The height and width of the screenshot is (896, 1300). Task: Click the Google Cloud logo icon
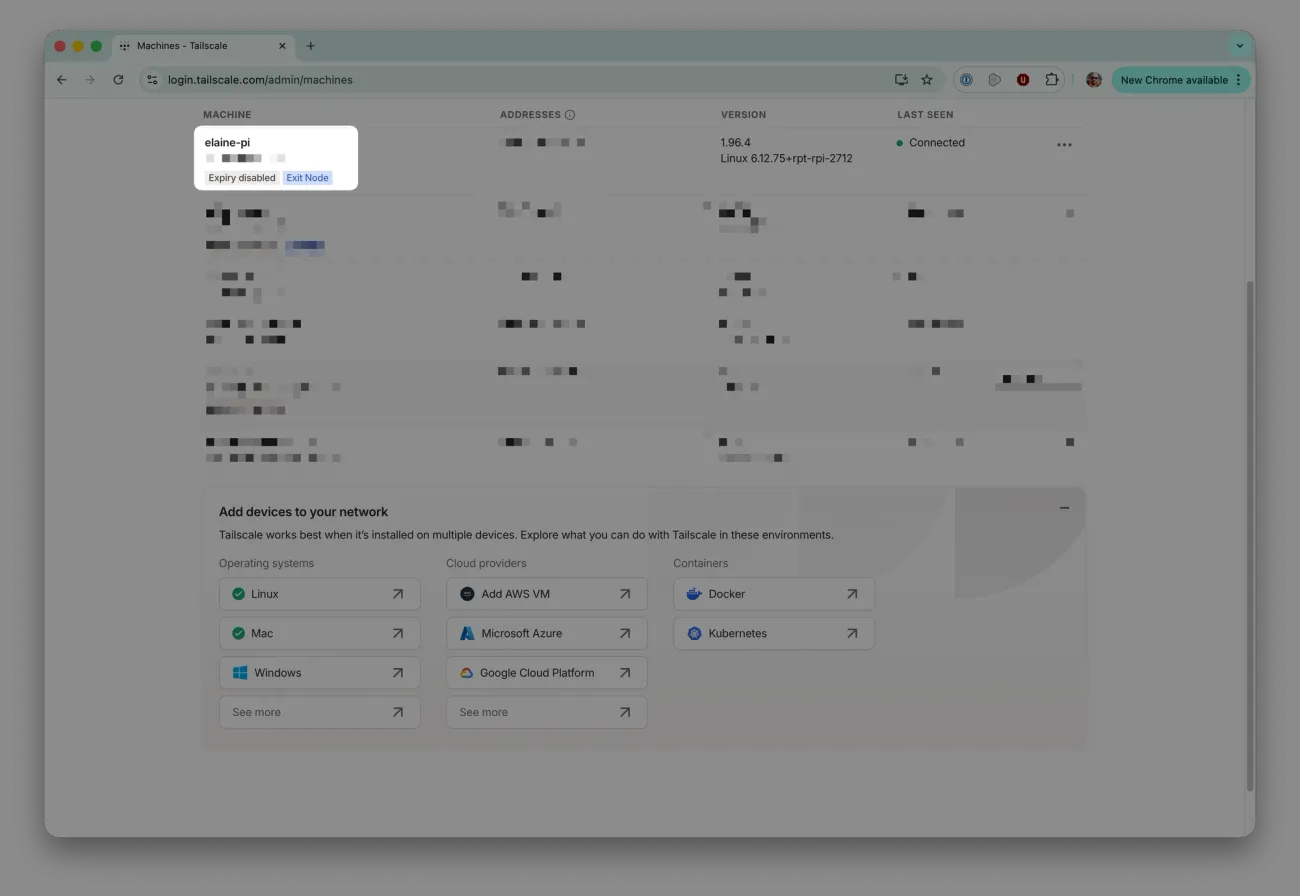click(466, 673)
